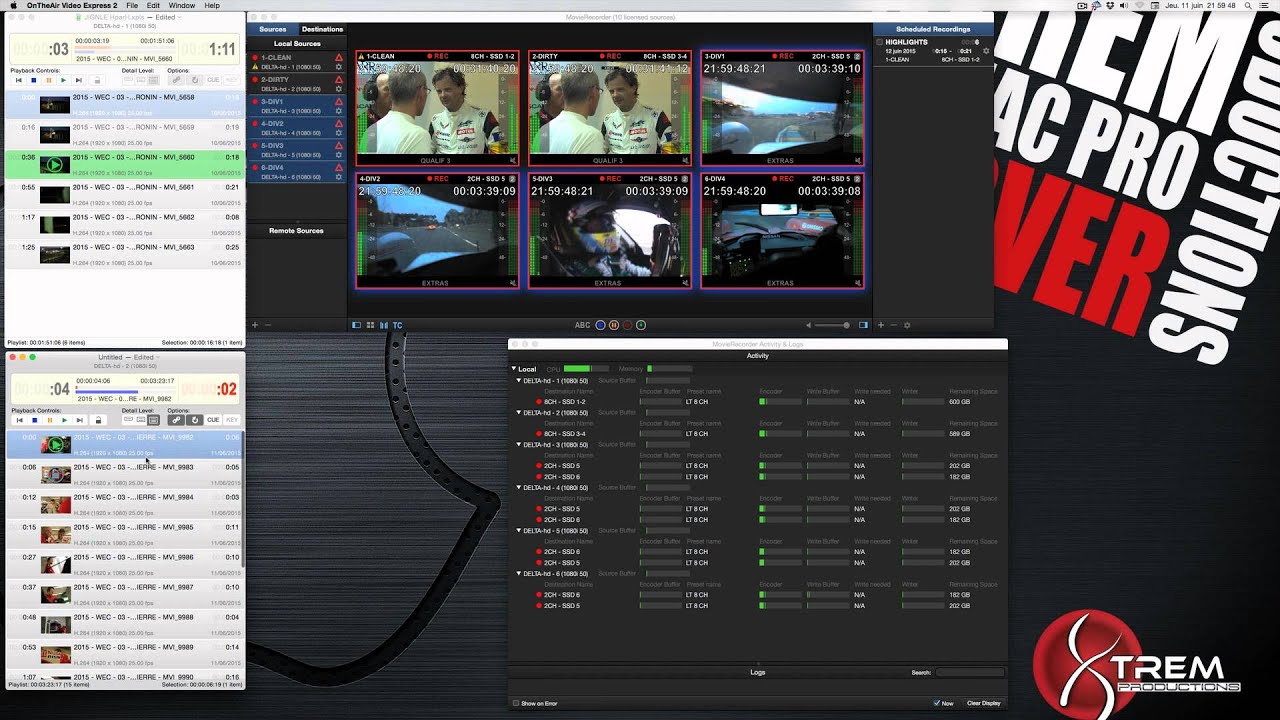Toggle the chain-link option in upper playlist
Screen dimensions: 1280x720
176,80
